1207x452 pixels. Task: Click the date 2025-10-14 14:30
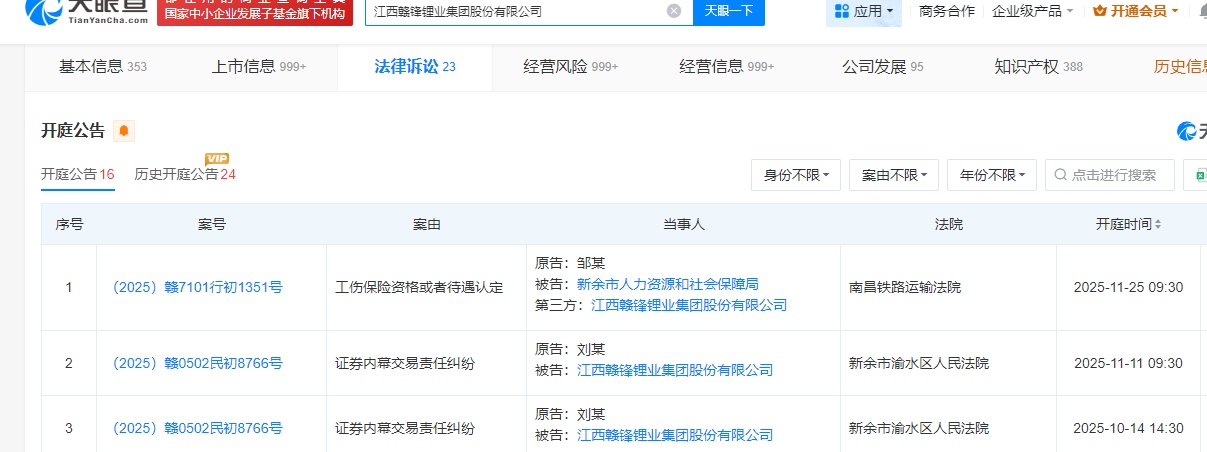(1128, 428)
